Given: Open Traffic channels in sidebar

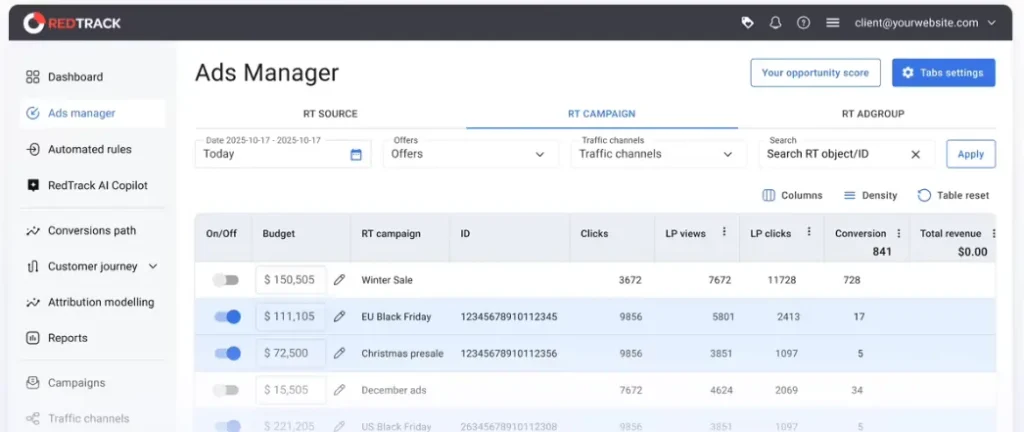Looking at the screenshot, I should pos(88,418).
